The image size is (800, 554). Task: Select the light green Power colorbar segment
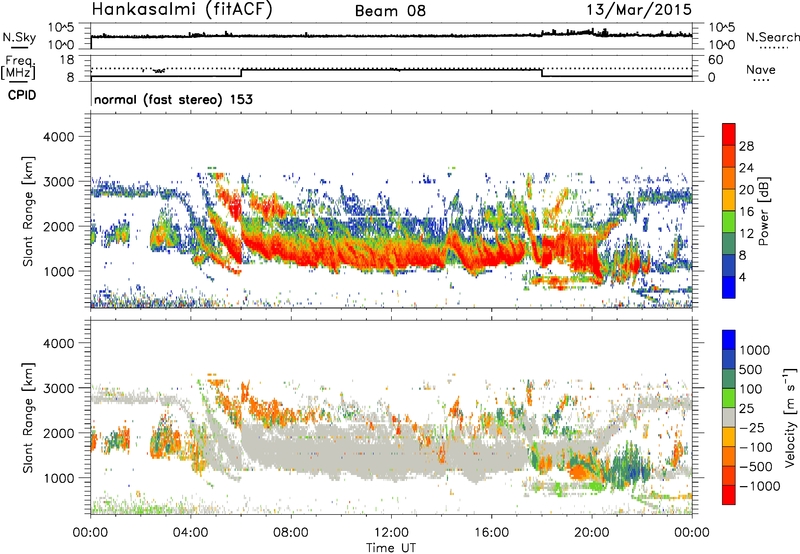point(729,222)
